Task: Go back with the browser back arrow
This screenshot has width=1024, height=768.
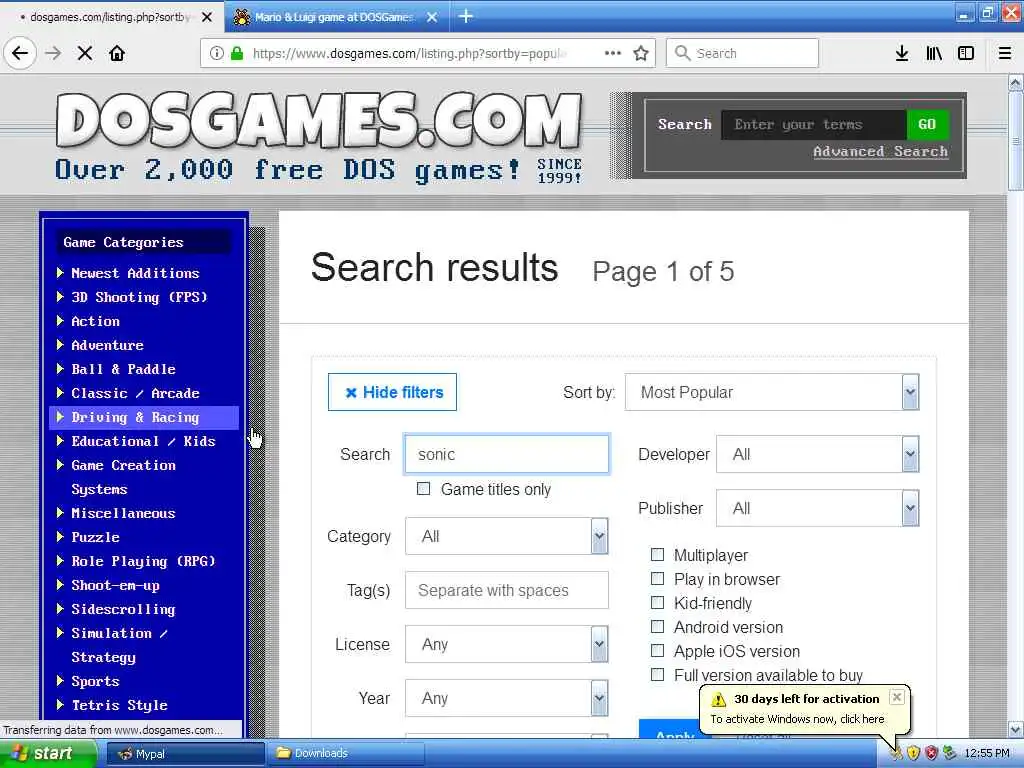Action: click(x=20, y=53)
